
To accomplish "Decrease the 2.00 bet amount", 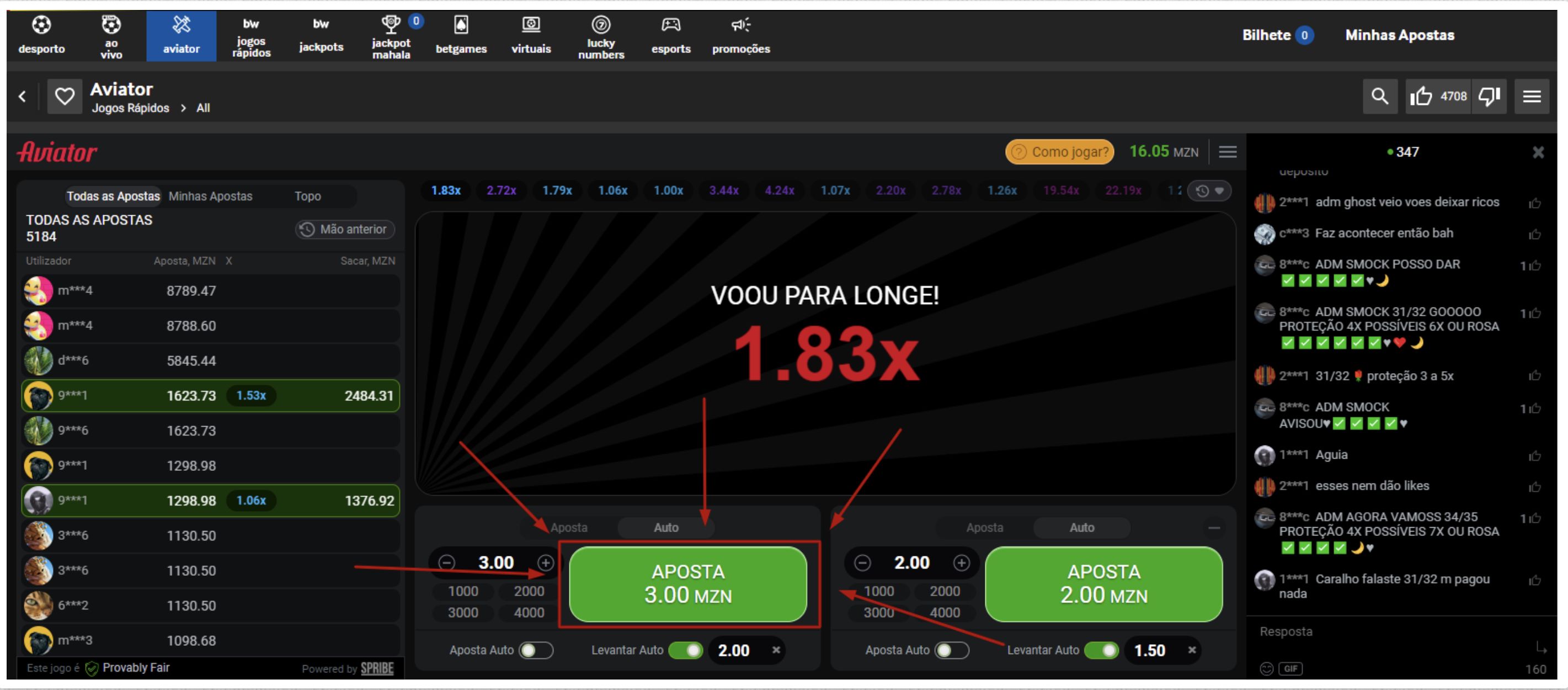I will point(862,562).
